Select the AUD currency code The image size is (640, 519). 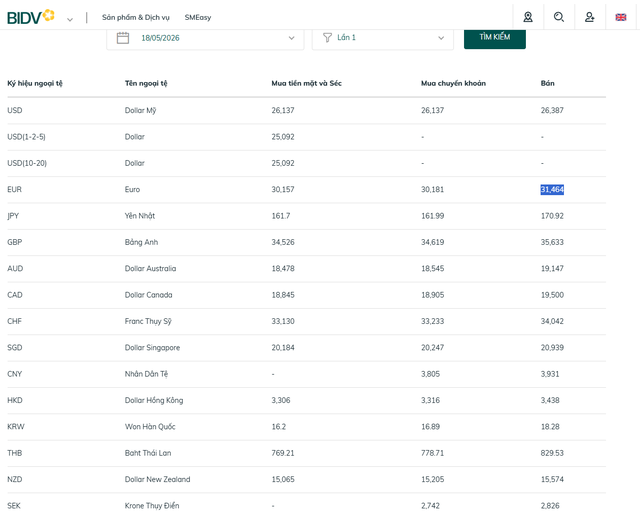(x=15, y=268)
